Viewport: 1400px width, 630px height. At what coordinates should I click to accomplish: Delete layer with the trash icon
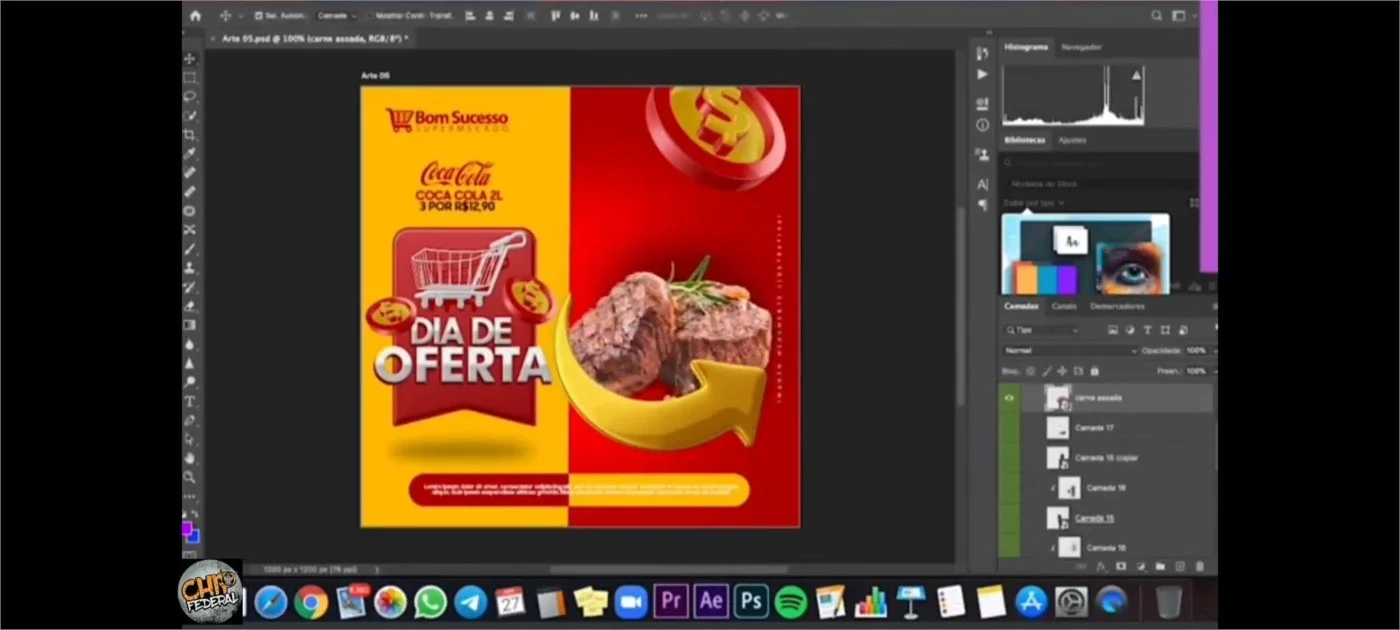pos(1199,567)
